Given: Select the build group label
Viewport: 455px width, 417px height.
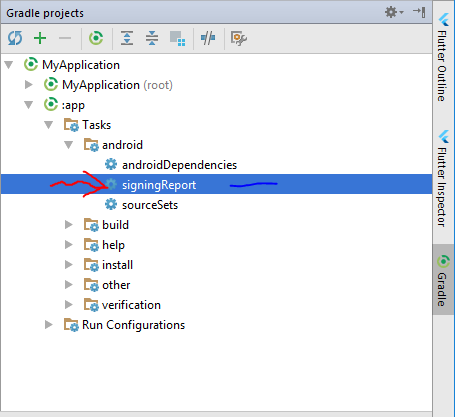Looking at the screenshot, I should (115, 225).
